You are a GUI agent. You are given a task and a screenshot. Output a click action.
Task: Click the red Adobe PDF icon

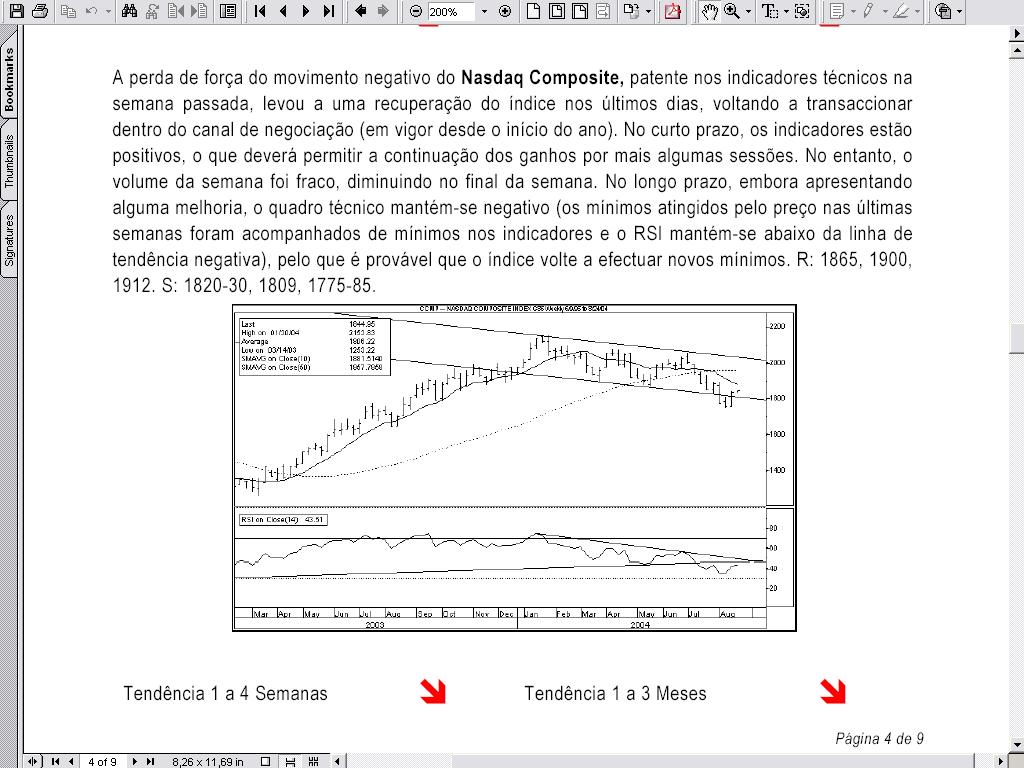coord(672,10)
